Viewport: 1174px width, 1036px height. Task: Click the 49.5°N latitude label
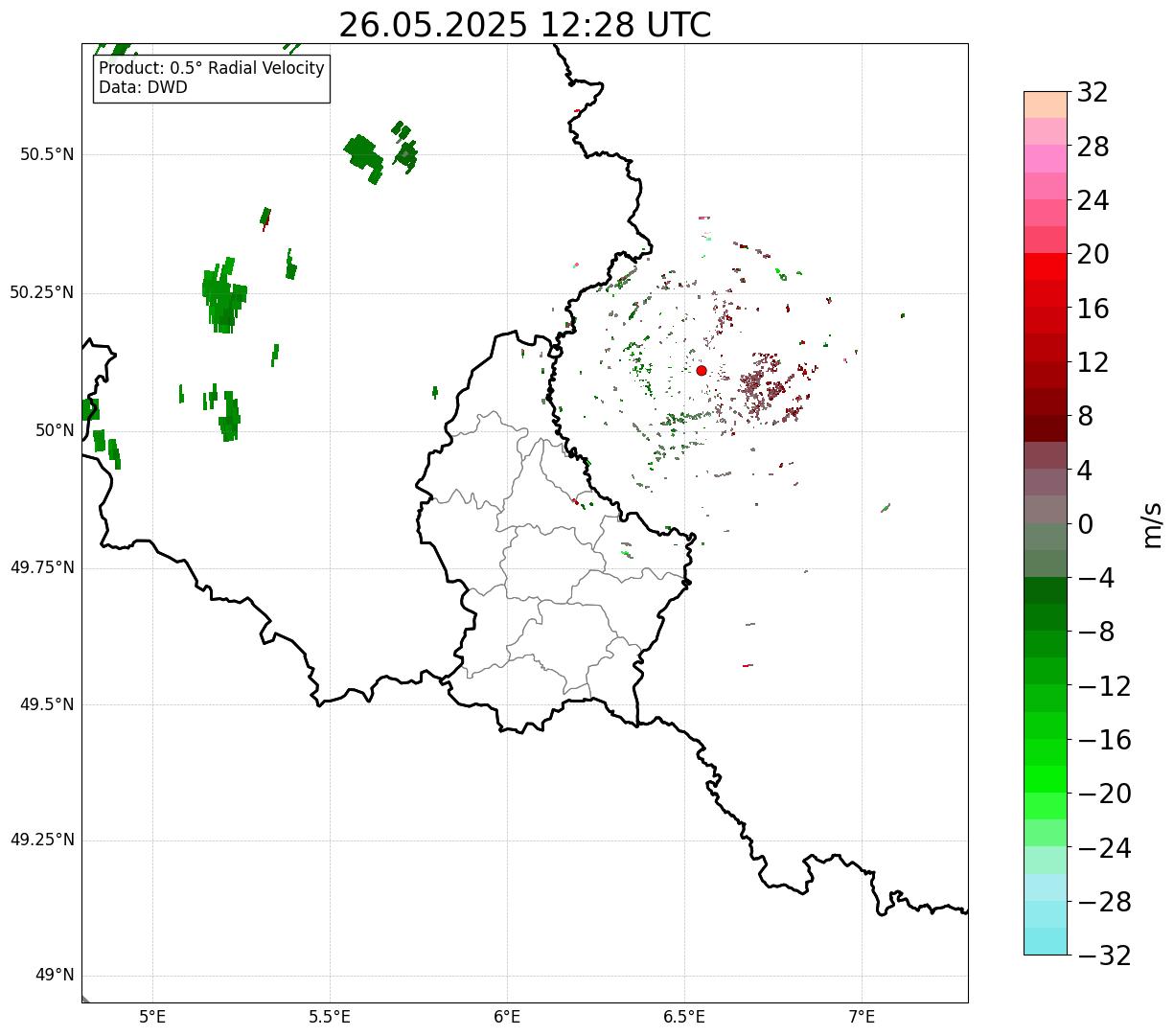tap(47, 704)
